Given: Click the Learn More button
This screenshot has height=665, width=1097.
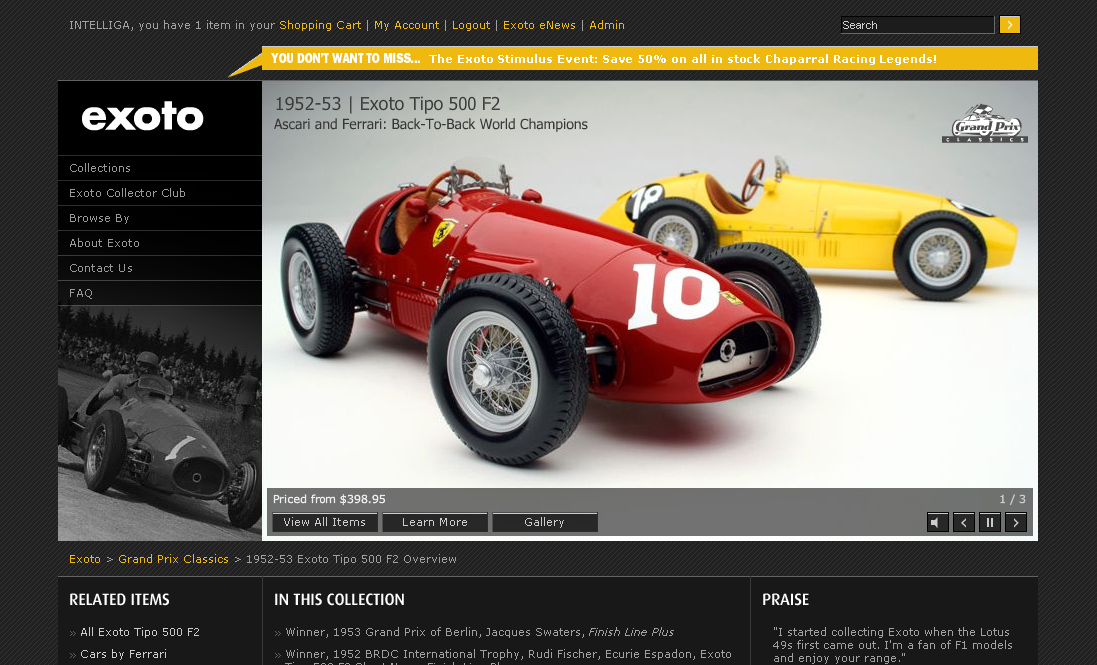Looking at the screenshot, I should (434, 522).
